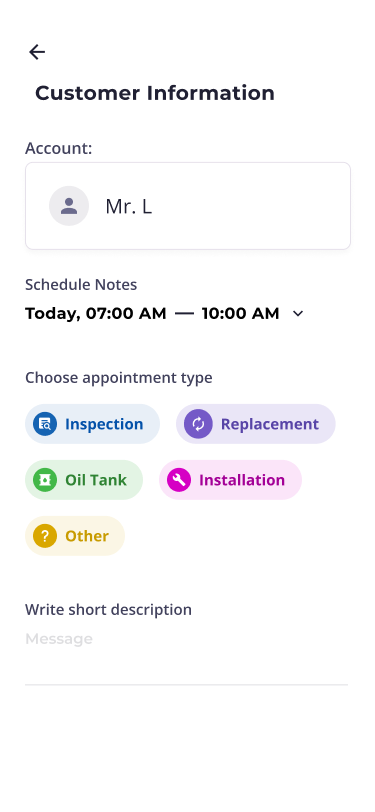
Task: Choose the Oil Tank appointment chip
Action: (84, 480)
